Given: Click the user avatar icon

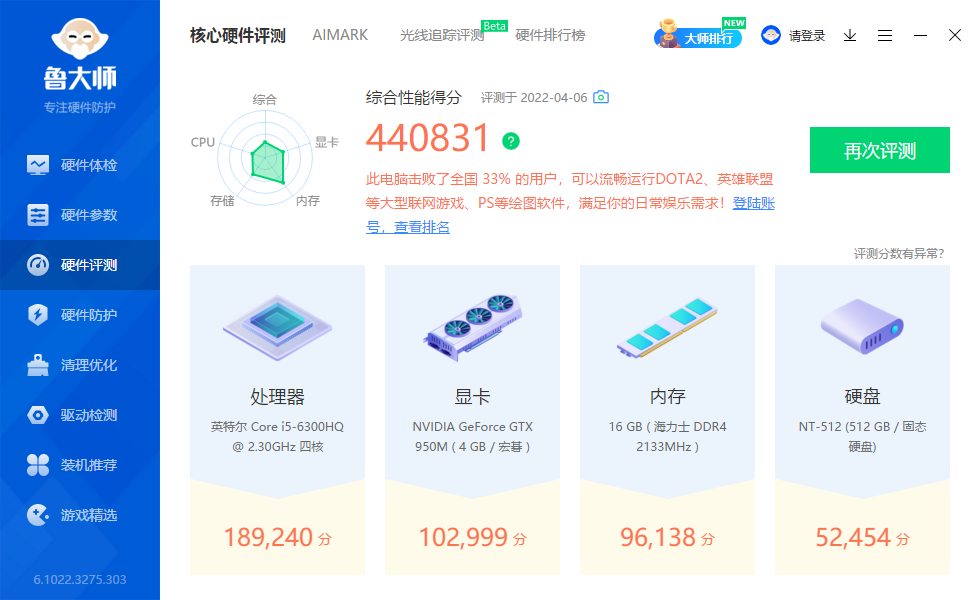Looking at the screenshot, I should click(771, 35).
